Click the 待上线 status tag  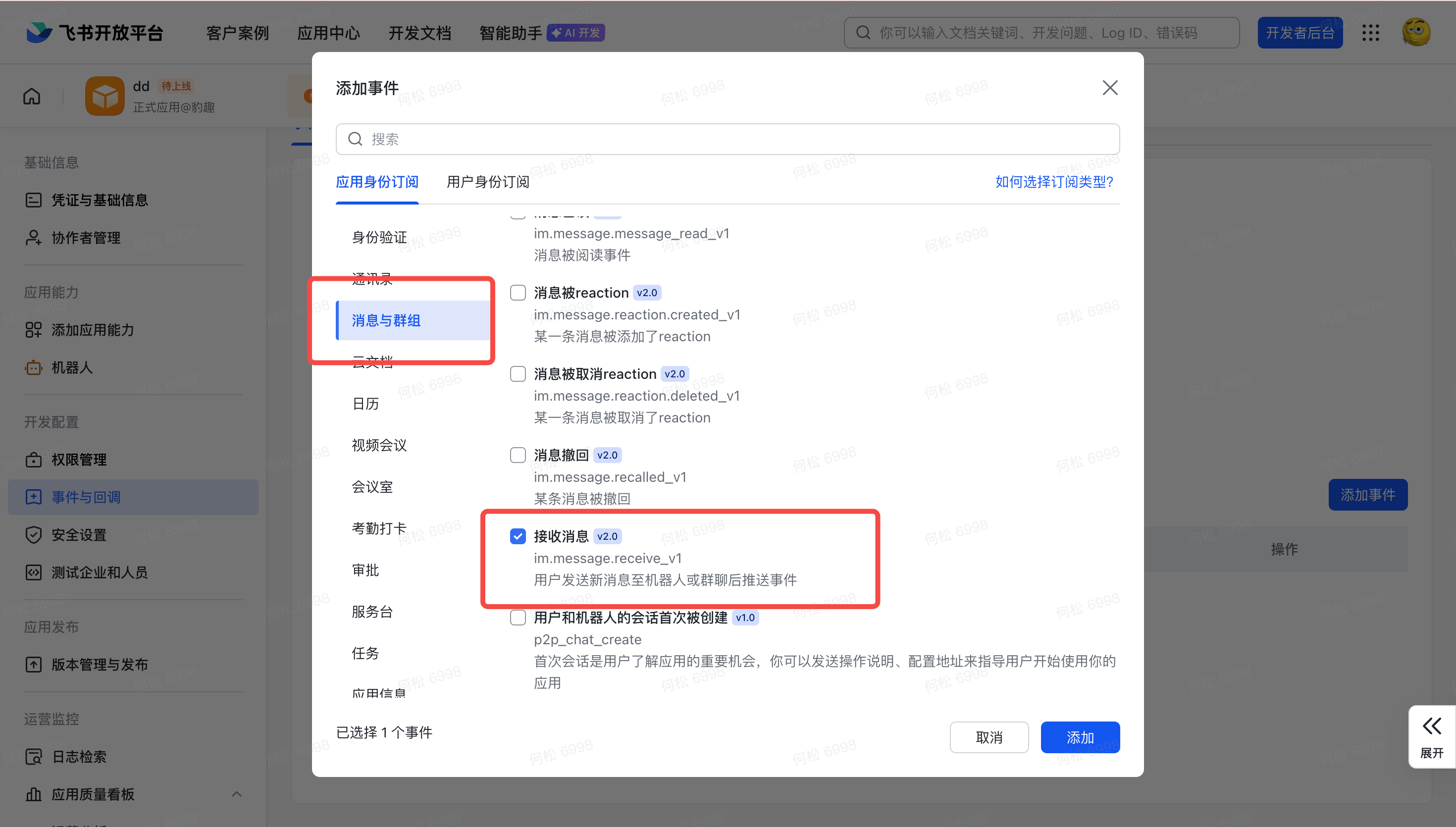tap(176, 86)
